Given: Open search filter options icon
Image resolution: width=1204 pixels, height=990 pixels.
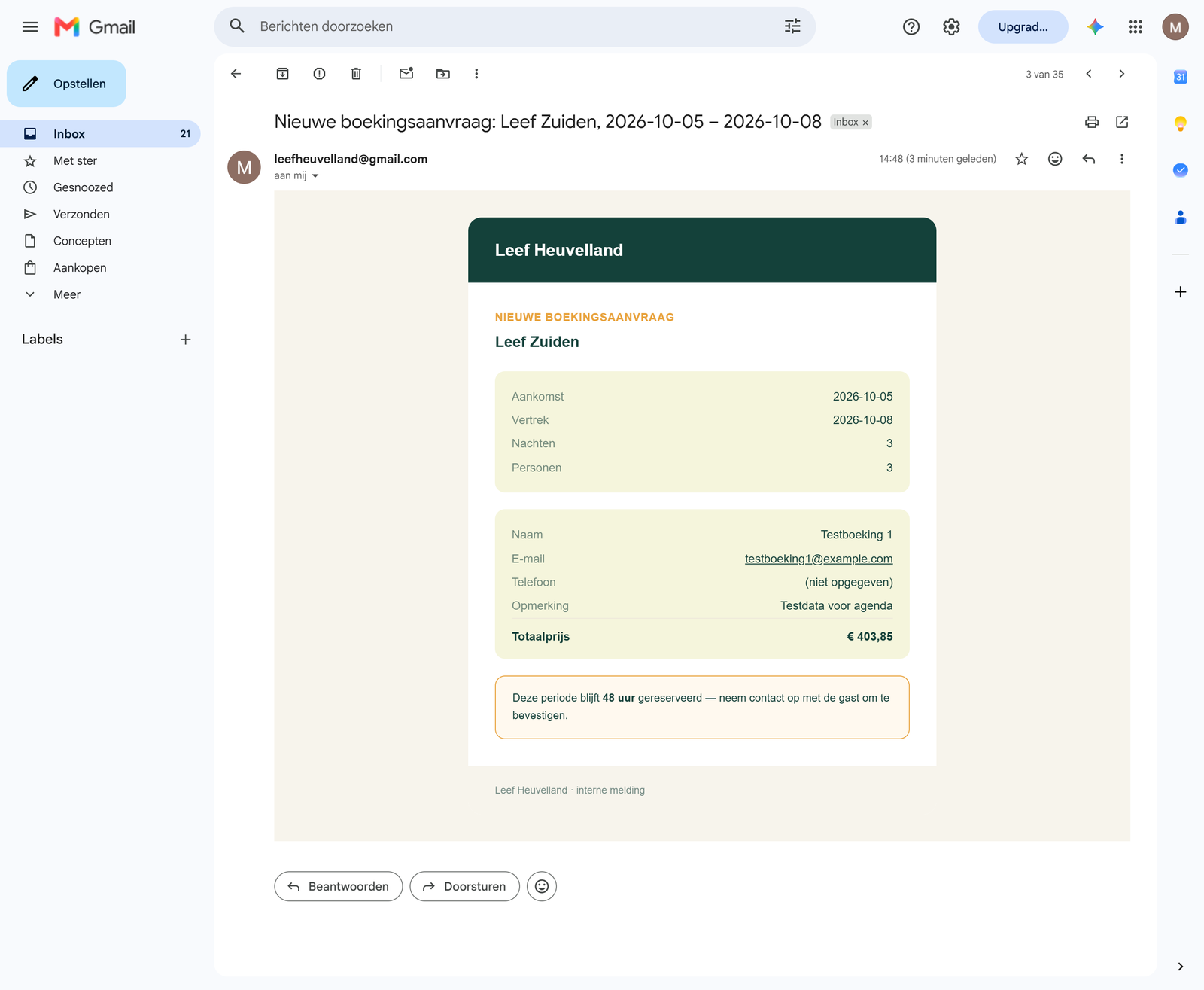Looking at the screenshot, I should click(792, 26).
